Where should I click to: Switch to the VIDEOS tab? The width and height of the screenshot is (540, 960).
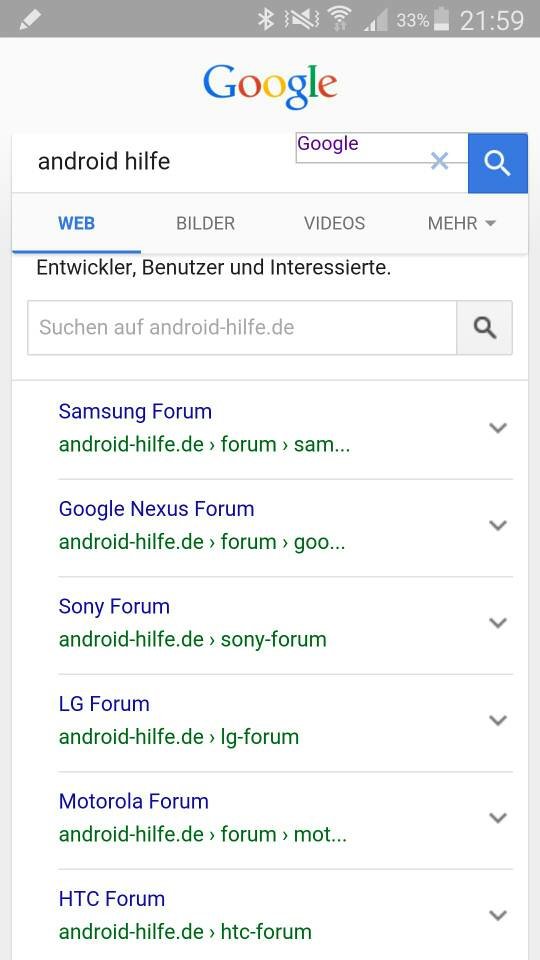(x=334, y=223)
